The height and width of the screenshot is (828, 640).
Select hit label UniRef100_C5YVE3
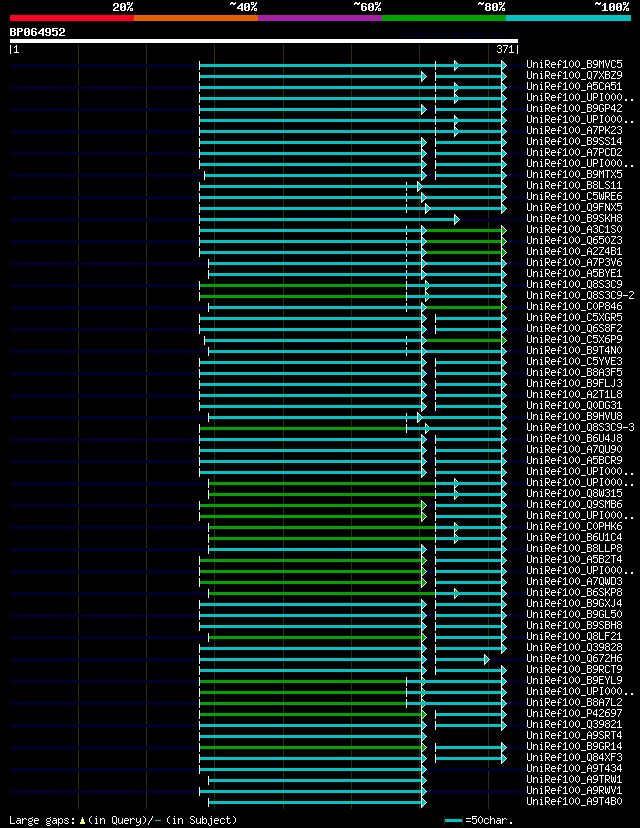point(575,362)
